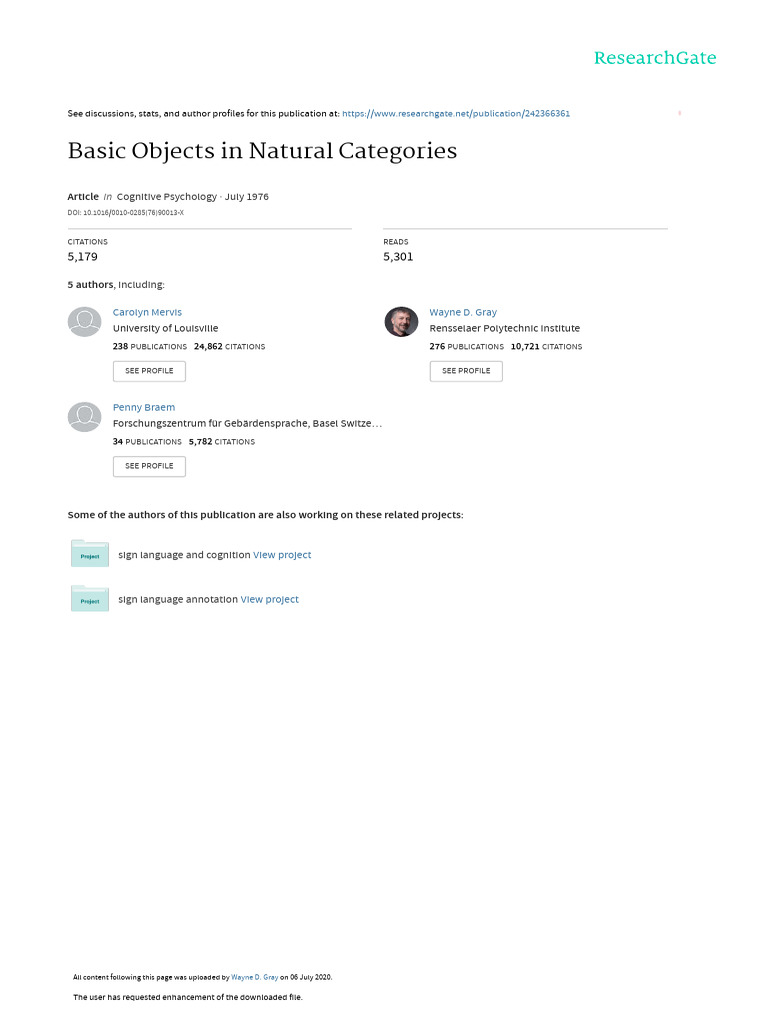Click Penny Braem's avatar placeholder icon
This screenshot has height=1024, width=768.
[x=84, y=417]
